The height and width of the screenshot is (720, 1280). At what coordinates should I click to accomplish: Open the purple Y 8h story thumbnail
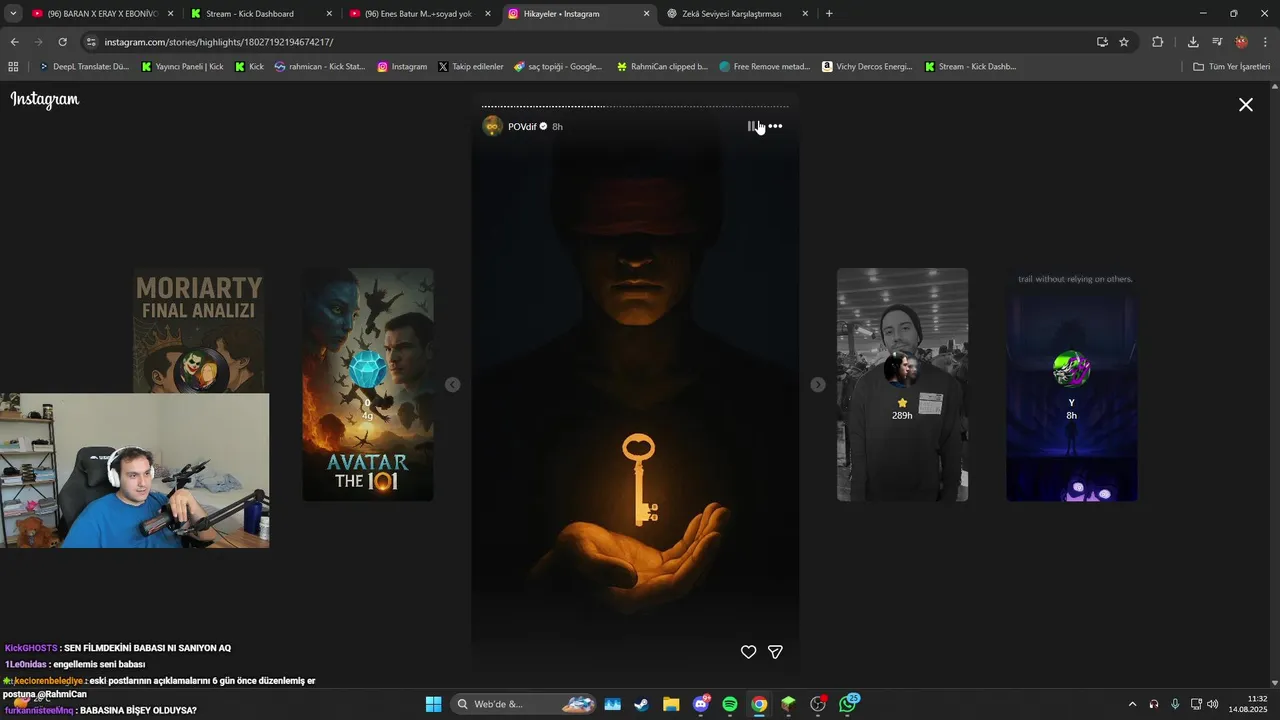[1071, 384]
